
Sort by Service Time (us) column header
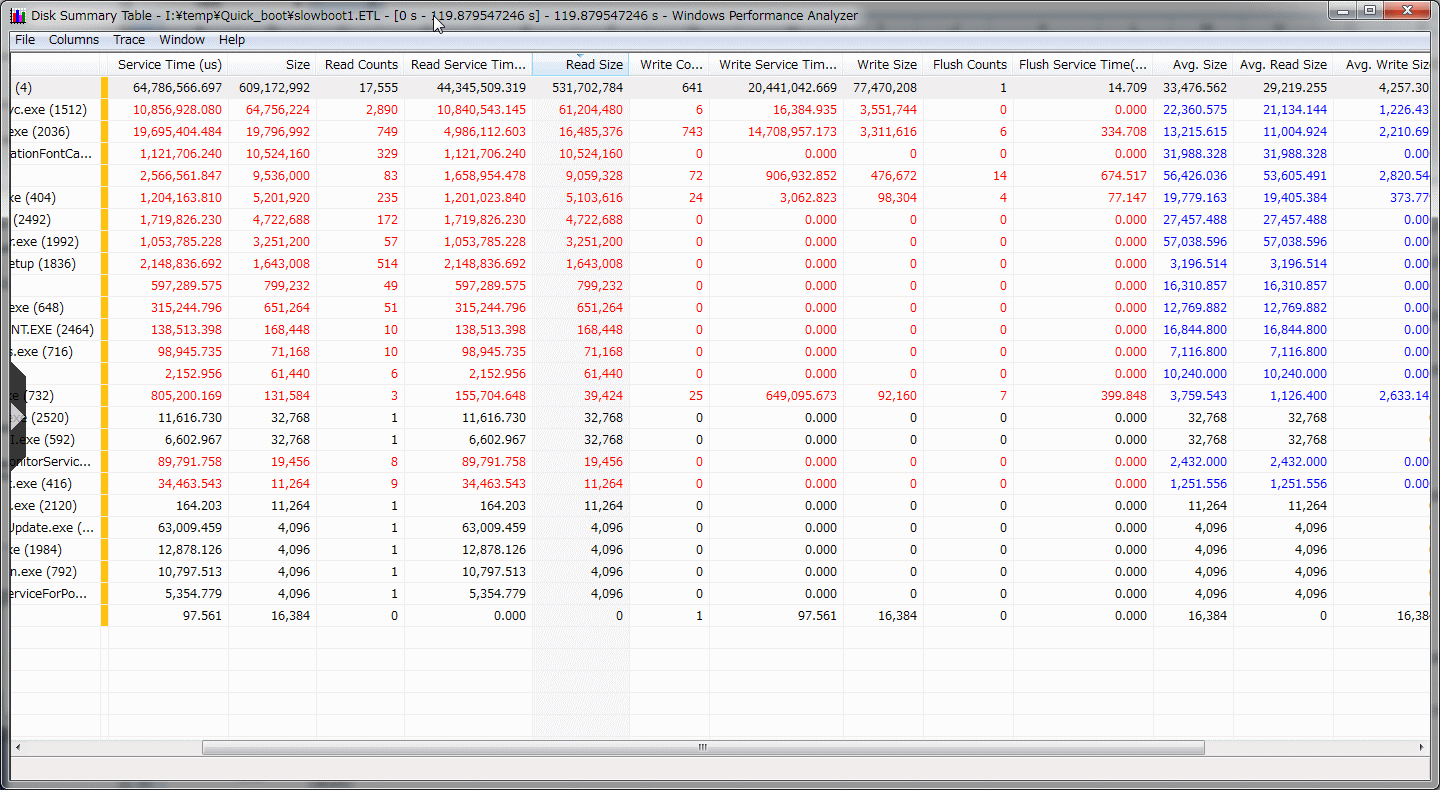coord(169,64)
